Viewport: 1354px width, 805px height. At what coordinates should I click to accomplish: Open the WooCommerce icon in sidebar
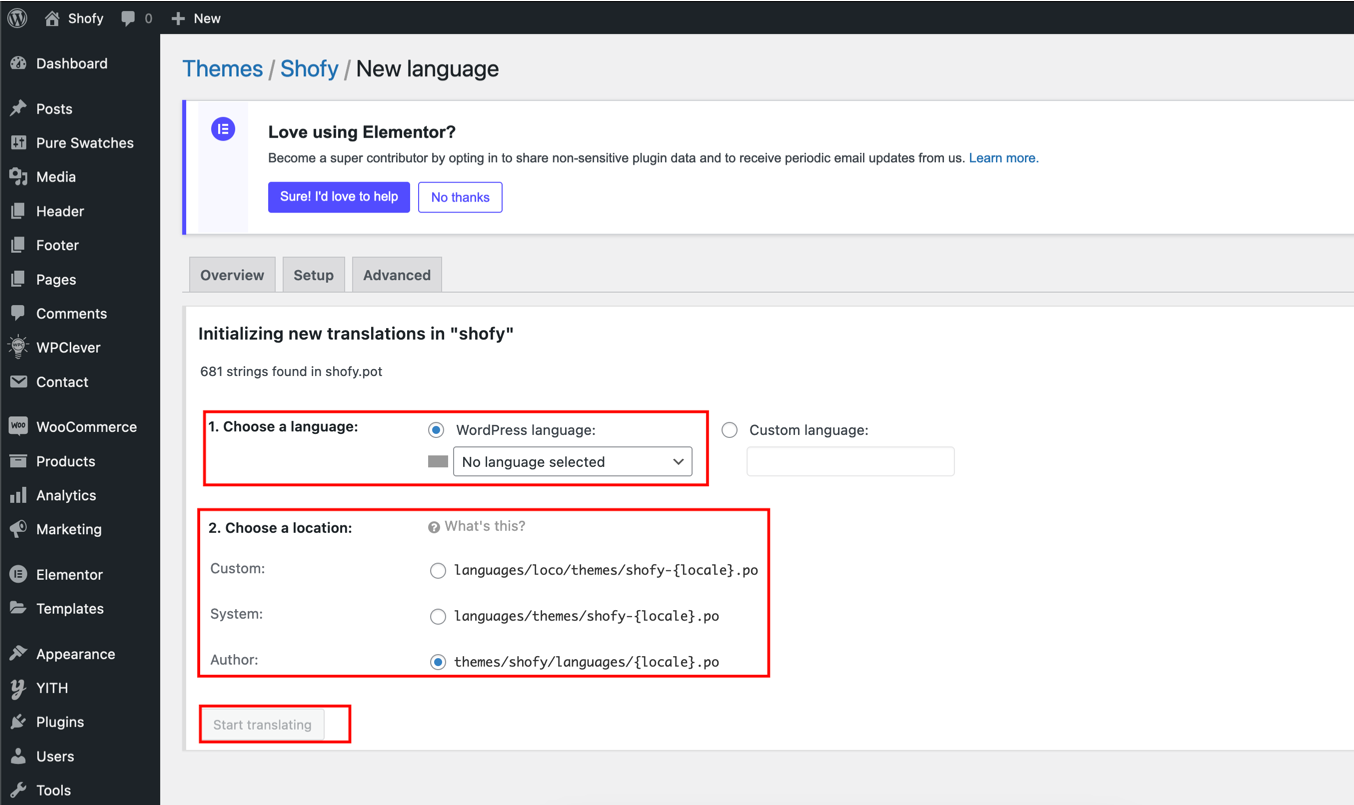coord(18,427)
